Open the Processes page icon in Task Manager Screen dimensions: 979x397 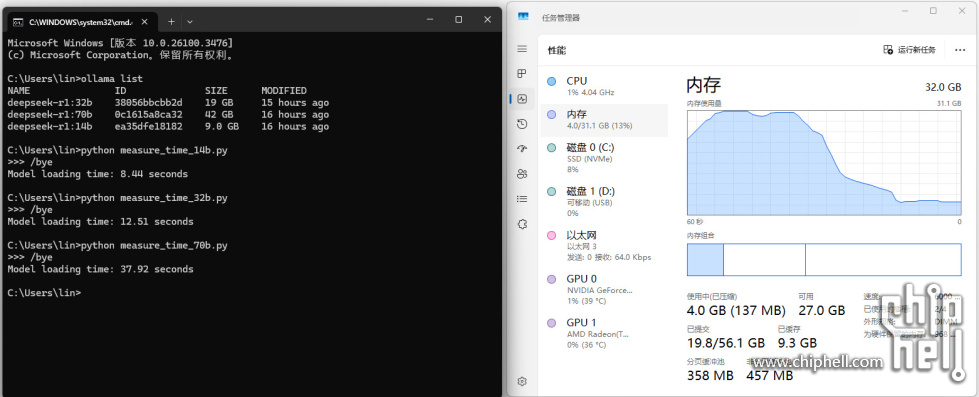click(x=522, y=74)
